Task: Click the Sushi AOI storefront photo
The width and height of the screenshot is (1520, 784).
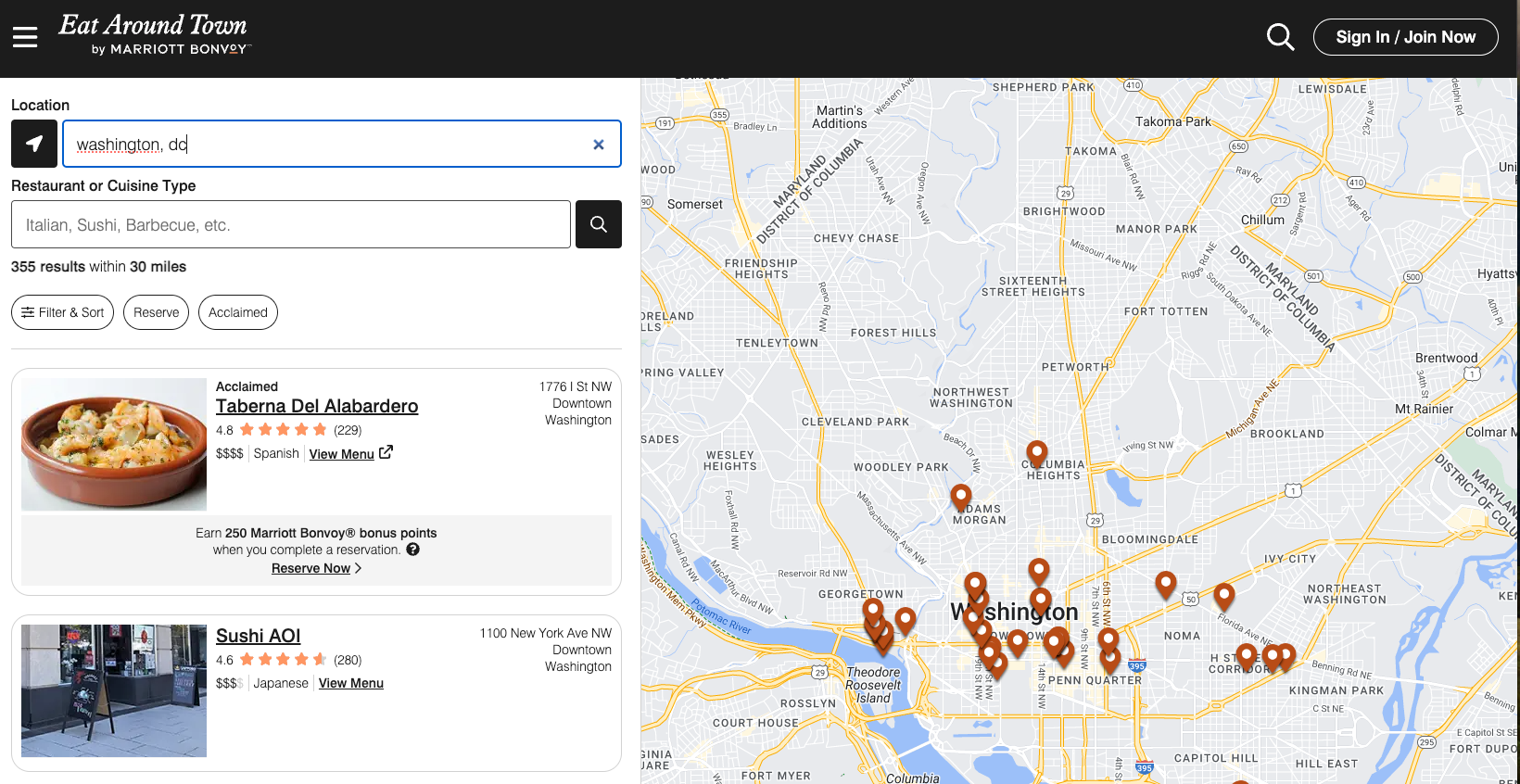Action: tap(114, 690)
